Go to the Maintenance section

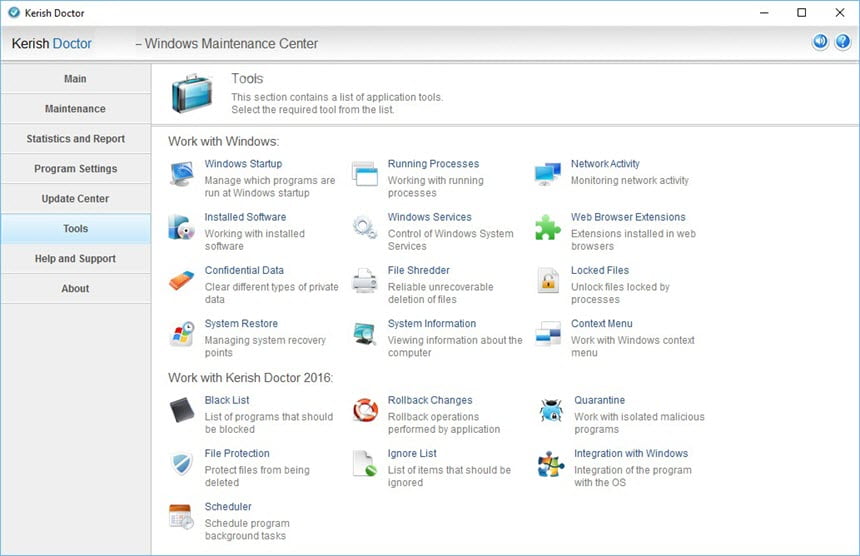coord(76,109)
